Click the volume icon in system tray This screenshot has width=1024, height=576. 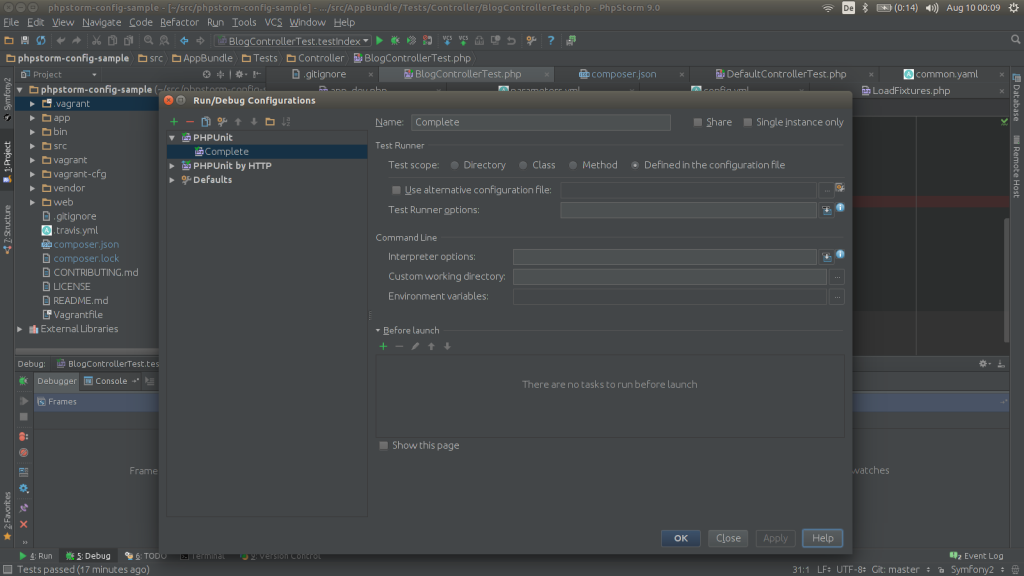click(932, 8)
